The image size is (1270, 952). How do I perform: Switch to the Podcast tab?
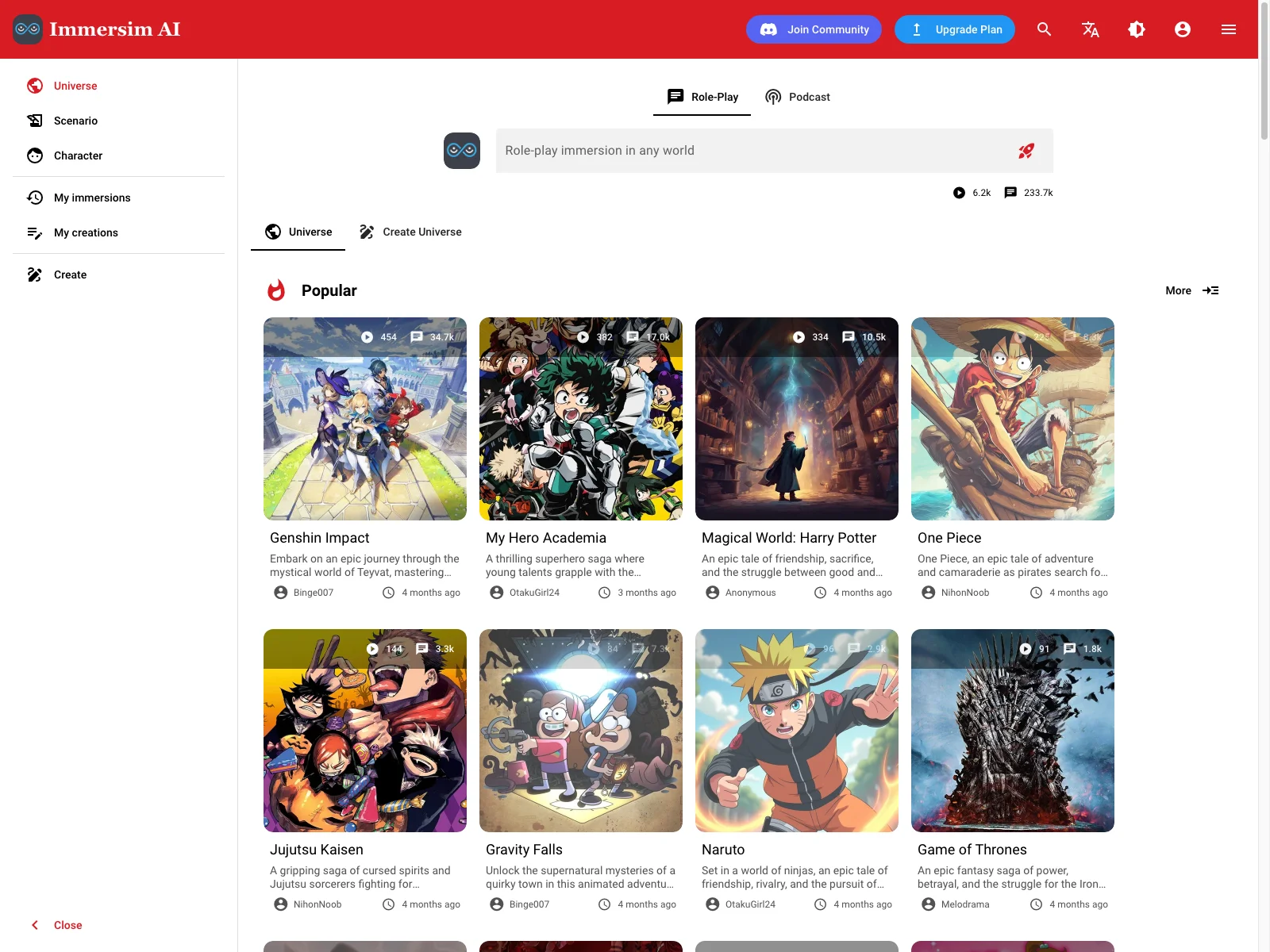pyautogui.click(x=797, y=97)
